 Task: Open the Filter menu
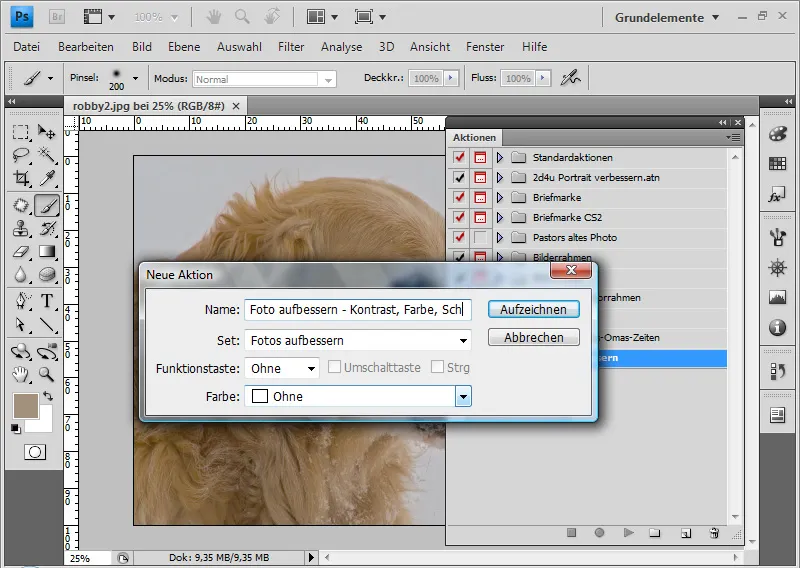click(291, 47)
